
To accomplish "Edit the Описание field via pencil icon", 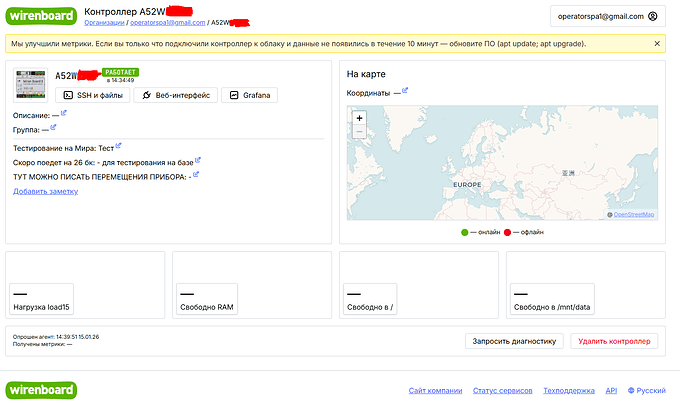I will 64,113.
